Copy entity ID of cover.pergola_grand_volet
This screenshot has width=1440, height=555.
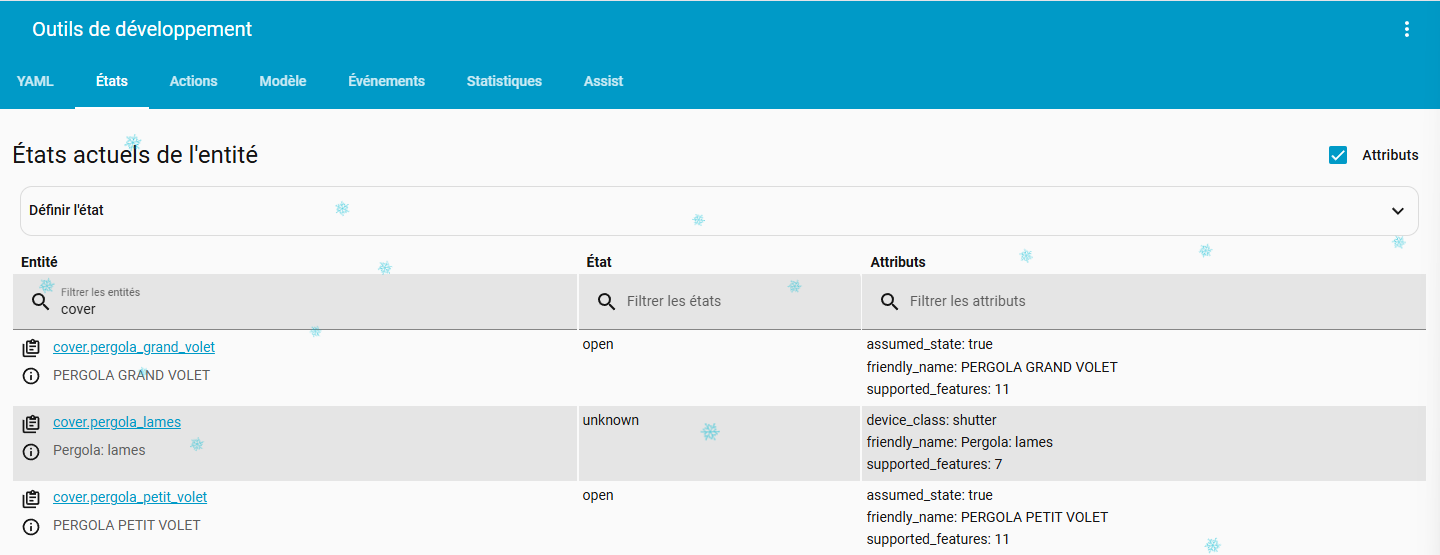pos(31,348)
